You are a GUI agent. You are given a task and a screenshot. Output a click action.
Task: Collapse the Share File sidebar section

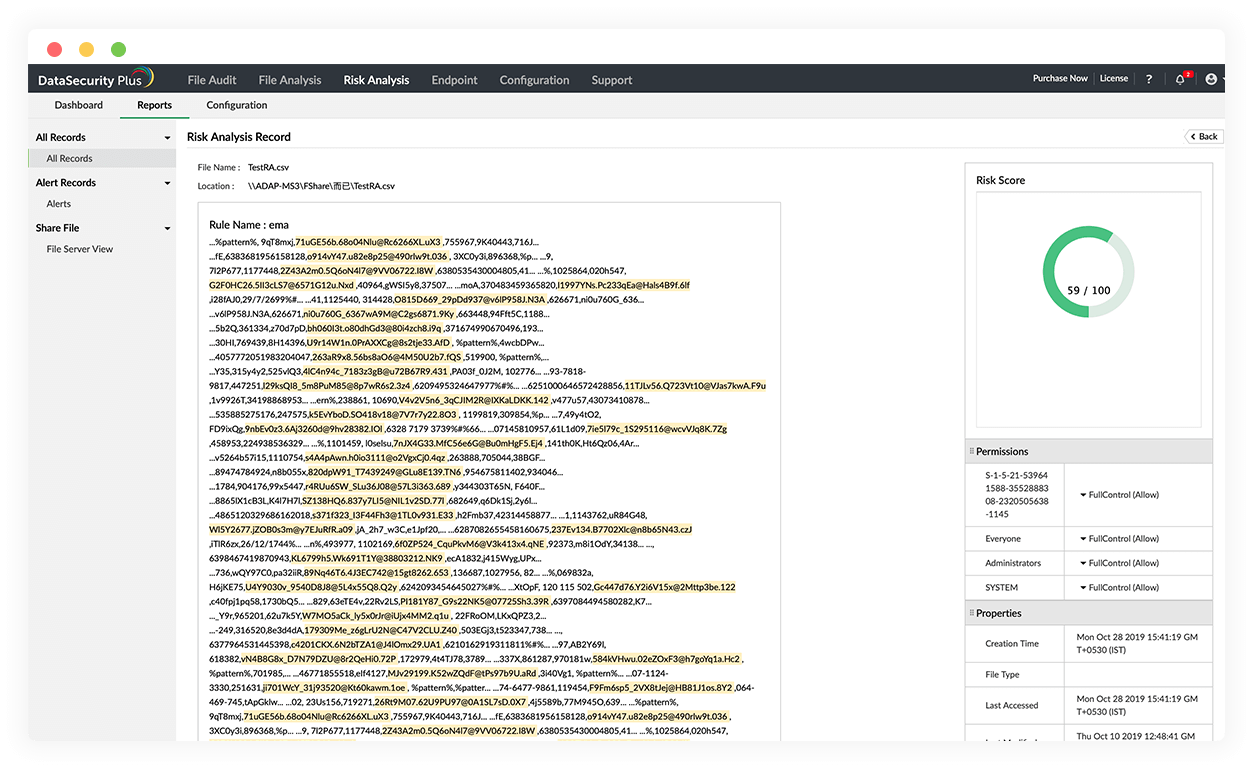167,229
